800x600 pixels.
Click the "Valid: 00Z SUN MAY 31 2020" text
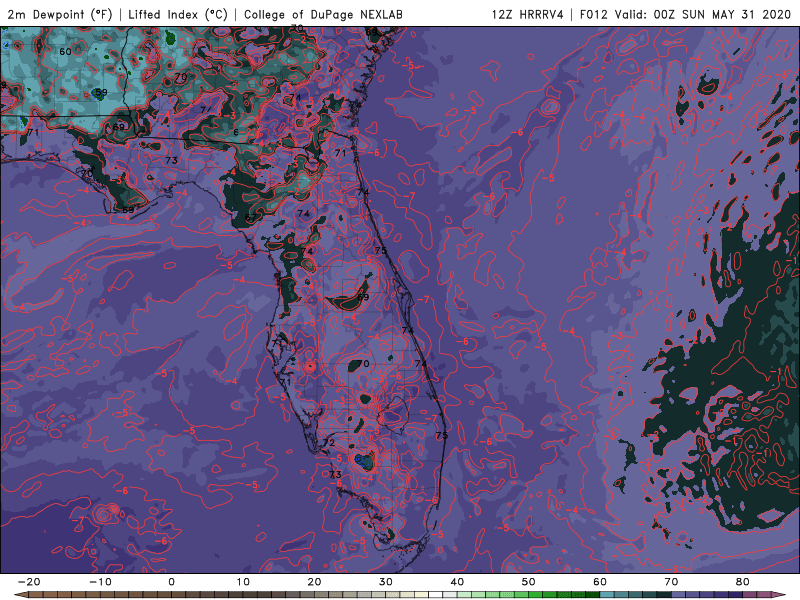pyautogui.click(x=703, y=15)
